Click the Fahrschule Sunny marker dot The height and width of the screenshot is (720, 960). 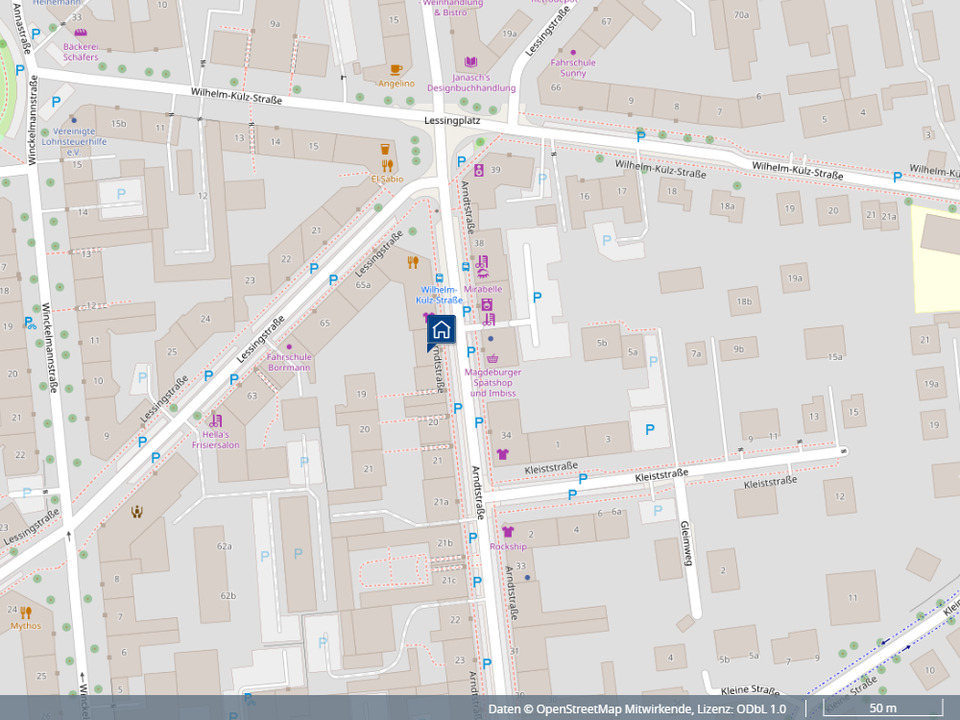[574, 52]
